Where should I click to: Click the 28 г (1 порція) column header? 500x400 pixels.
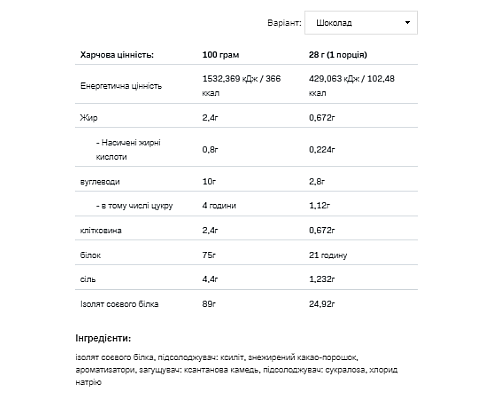pos(338,55)
